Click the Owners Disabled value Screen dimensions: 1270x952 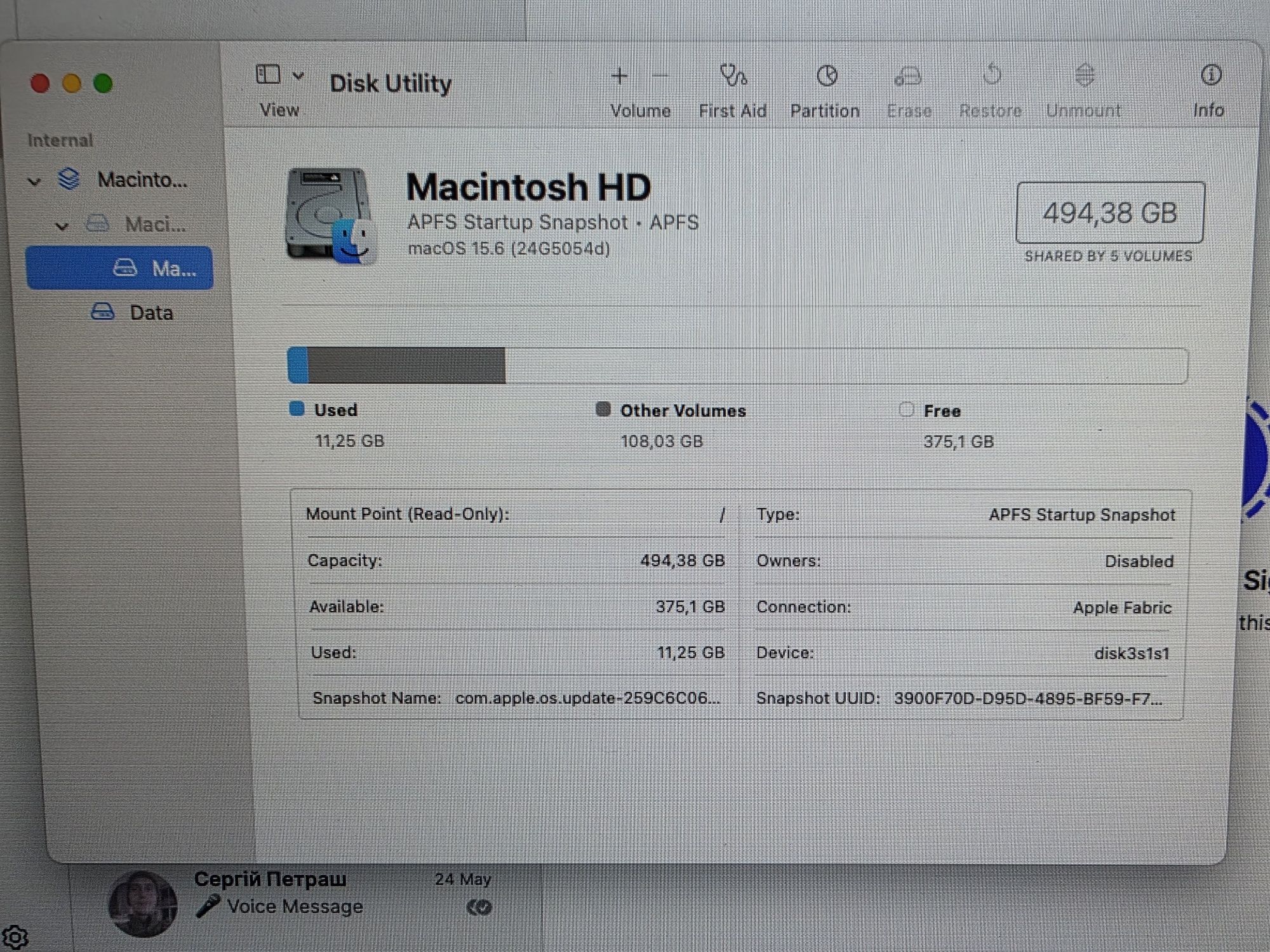tap(1139, 561)
